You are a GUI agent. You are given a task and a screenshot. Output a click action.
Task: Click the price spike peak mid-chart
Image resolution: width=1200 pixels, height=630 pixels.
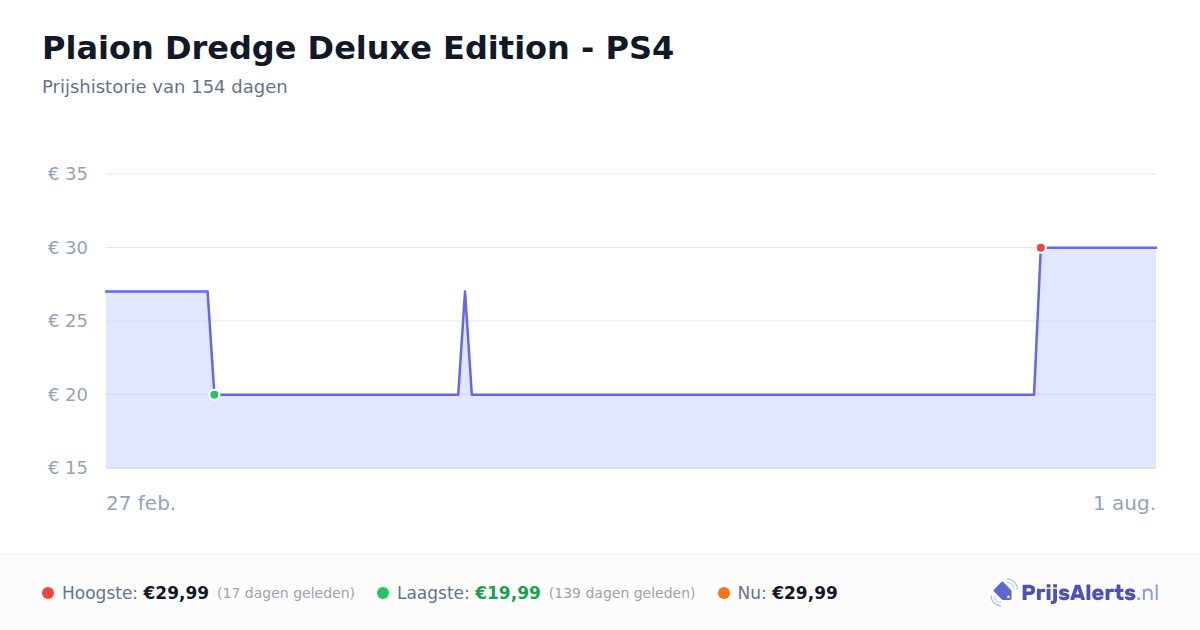click(465, 292)
